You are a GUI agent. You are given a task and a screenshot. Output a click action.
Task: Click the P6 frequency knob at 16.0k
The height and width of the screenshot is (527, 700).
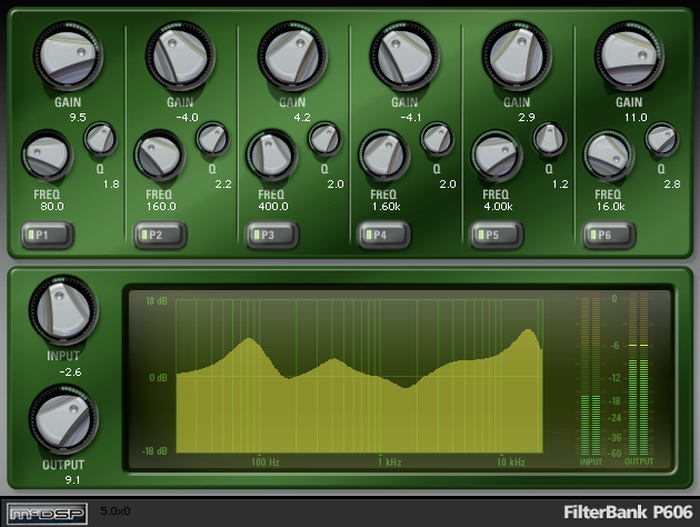pyautogui.click(x=608, y=156)
